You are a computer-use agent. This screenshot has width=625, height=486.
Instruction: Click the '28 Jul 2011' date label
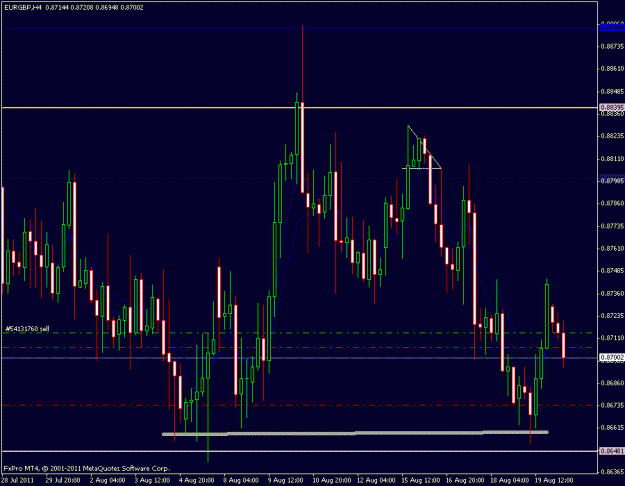pyautogui.click(x=18, y=480)
